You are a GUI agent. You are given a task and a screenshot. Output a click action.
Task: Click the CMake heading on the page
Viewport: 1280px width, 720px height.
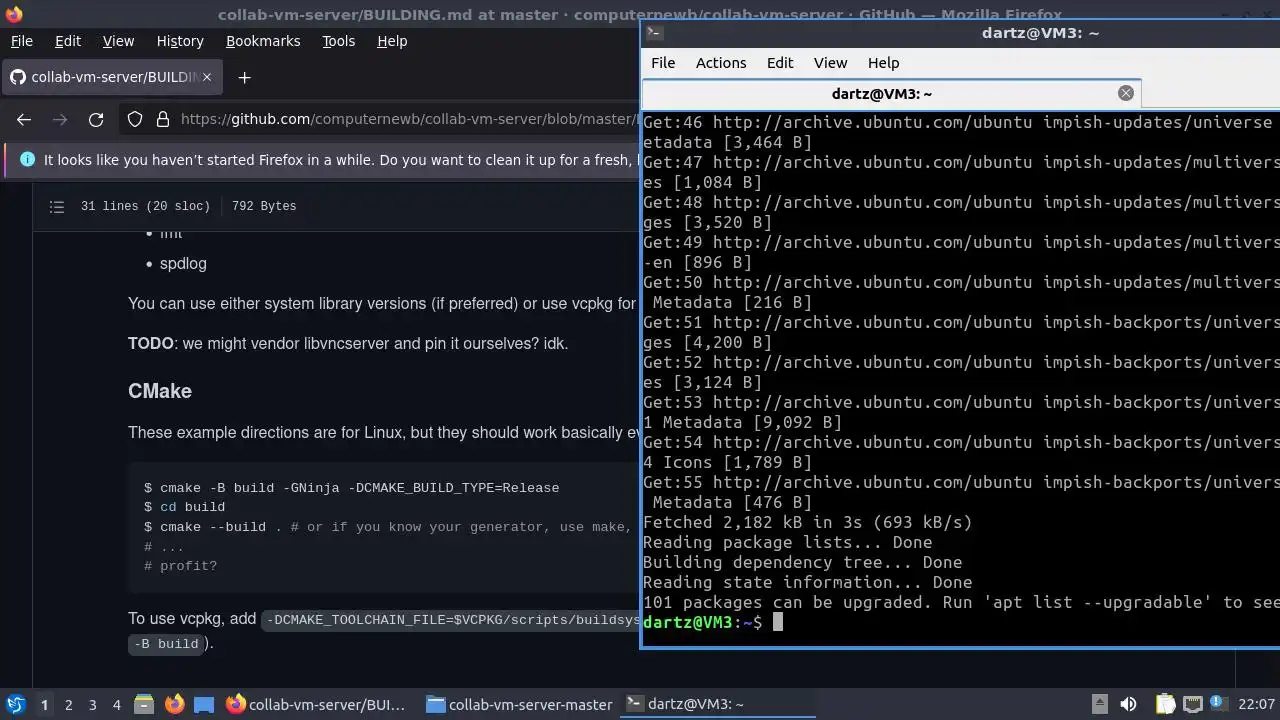(x=160, y=391)
